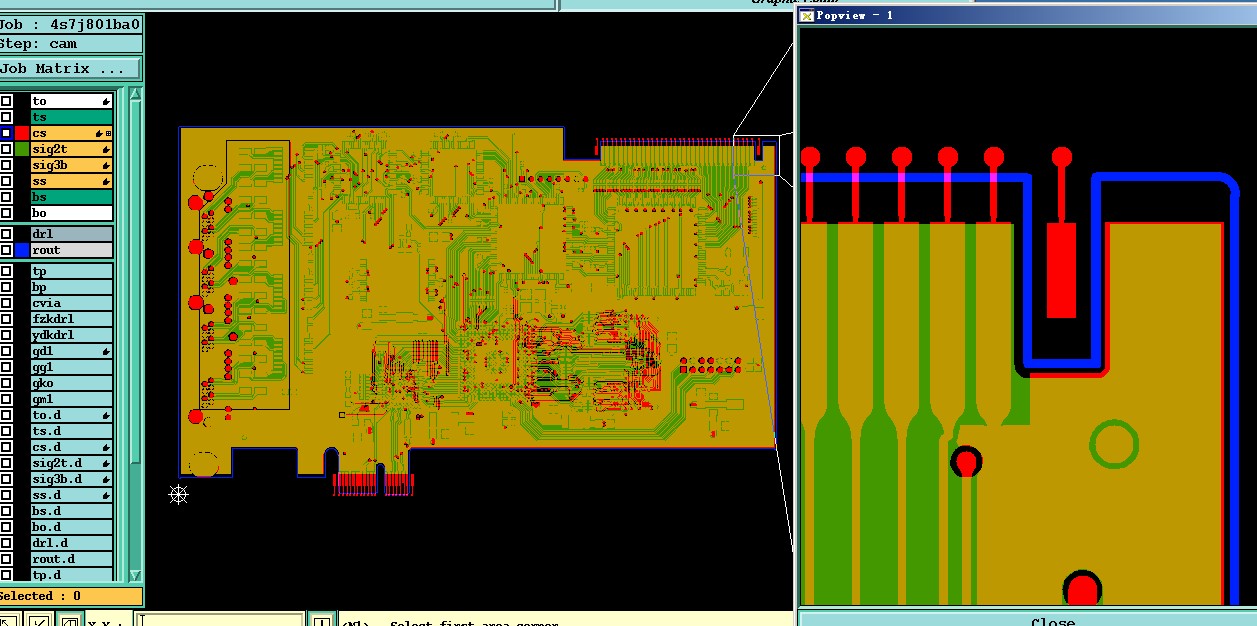
Task: Toggle display checkbox for layer ss
Action: tap(6, 181)
